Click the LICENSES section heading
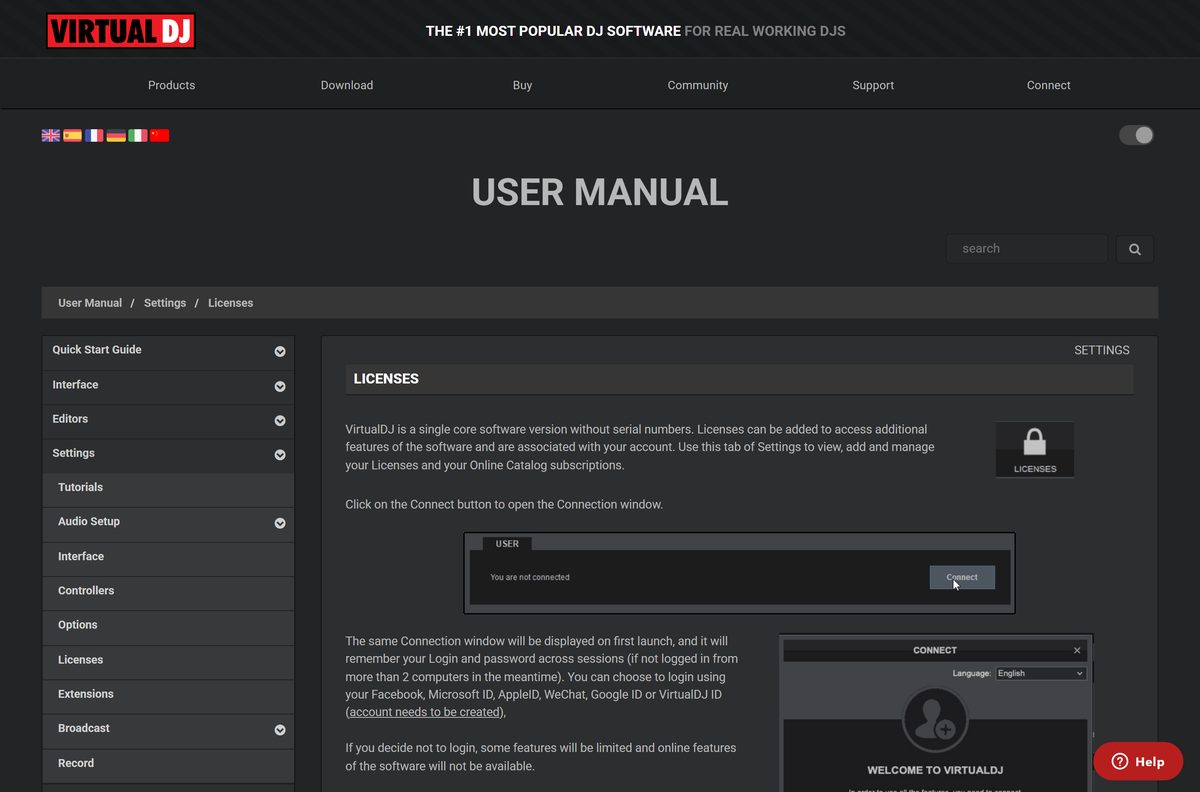The image size is (1200, 792). click(x=386, y=379)
